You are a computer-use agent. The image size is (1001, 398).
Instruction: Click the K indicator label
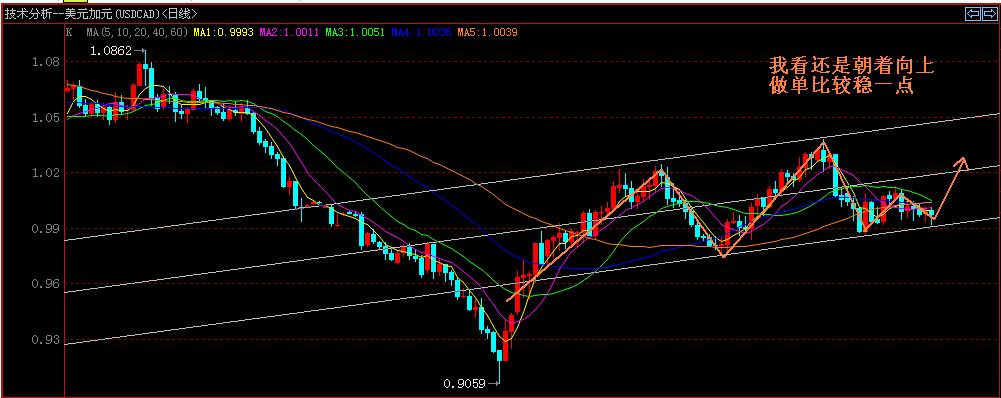point(69,32)
